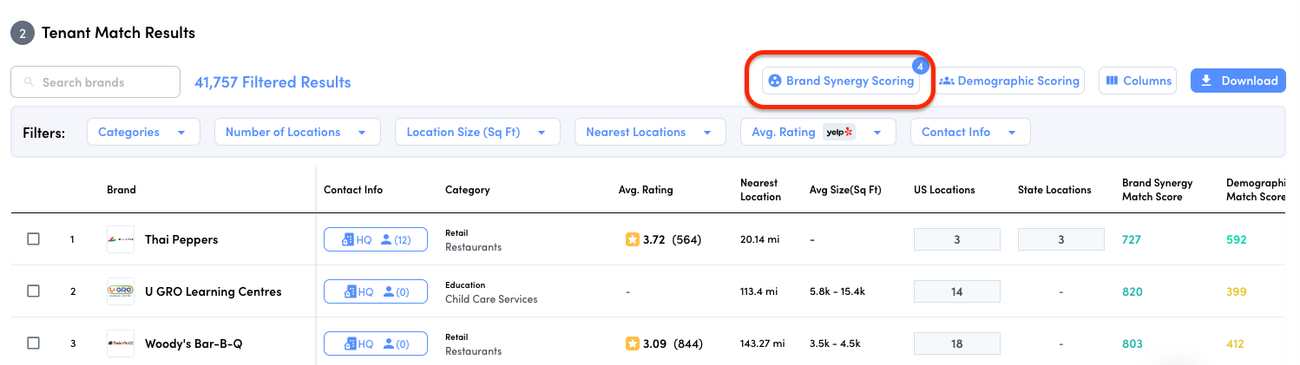Sort by the Avg. Rating column header
The height and width of the screenshot is (365, 1300).
[645, 190]
